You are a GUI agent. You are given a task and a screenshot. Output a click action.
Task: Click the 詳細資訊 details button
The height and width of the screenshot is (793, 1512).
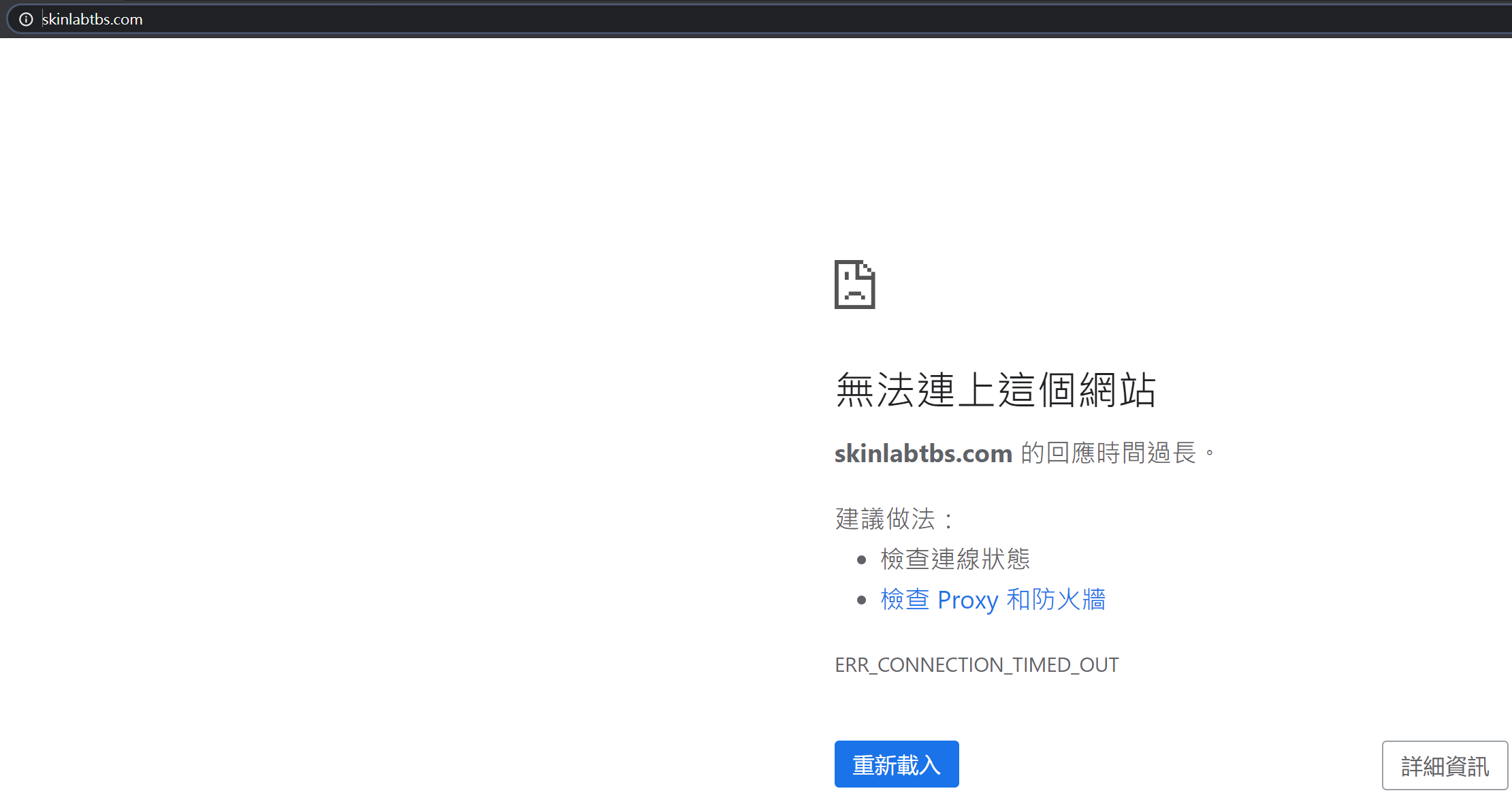pyautogui.click(x=1445, y=766)
